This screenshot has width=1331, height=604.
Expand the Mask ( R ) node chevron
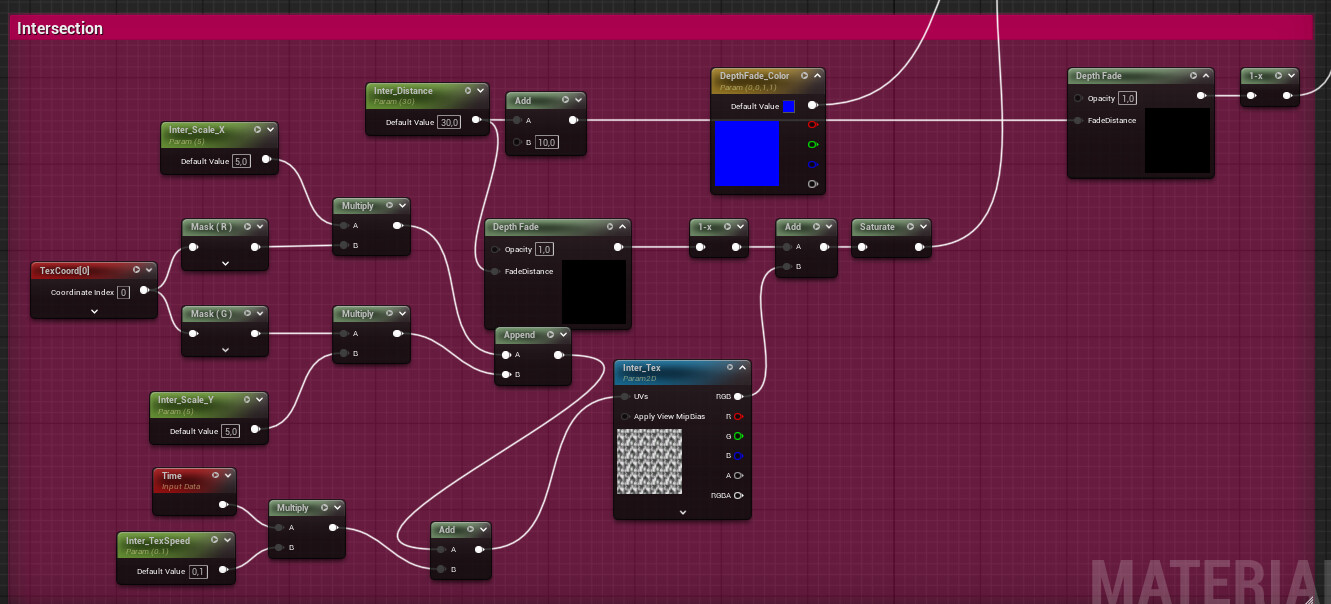tap(225, 264)
